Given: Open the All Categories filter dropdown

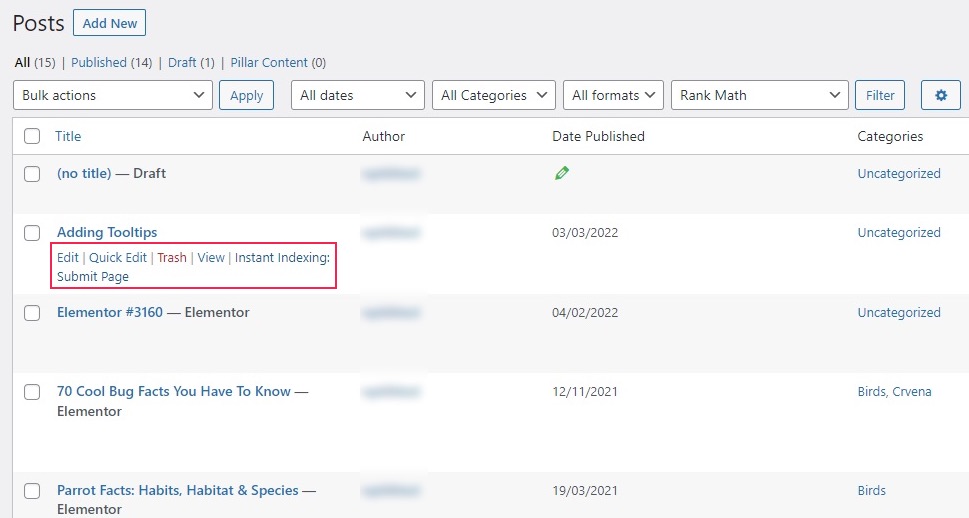Looking at the screenshot, I should coord(494,96).
